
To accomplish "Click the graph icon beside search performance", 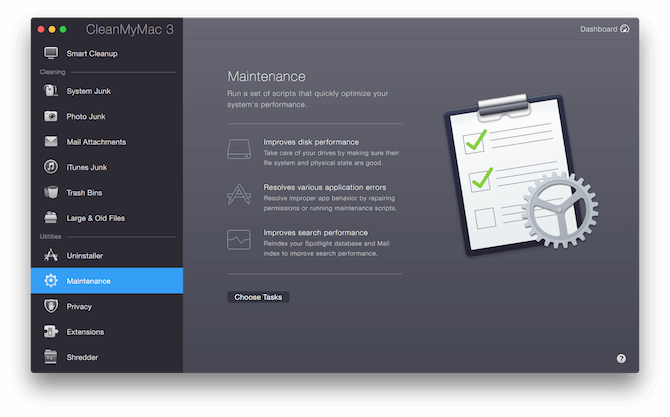I will (239, 240).
